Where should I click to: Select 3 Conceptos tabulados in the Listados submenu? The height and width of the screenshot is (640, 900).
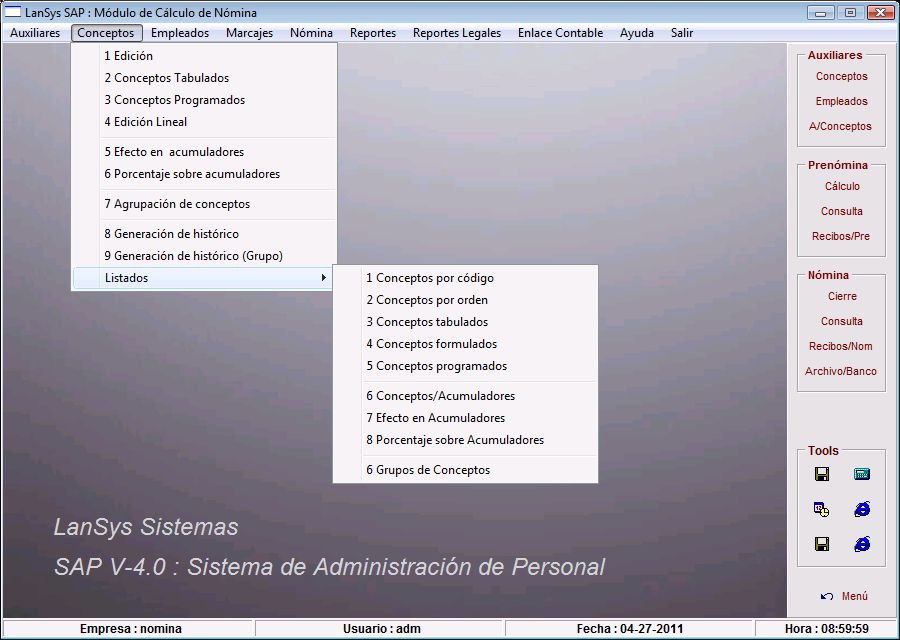tap(465, 322)
